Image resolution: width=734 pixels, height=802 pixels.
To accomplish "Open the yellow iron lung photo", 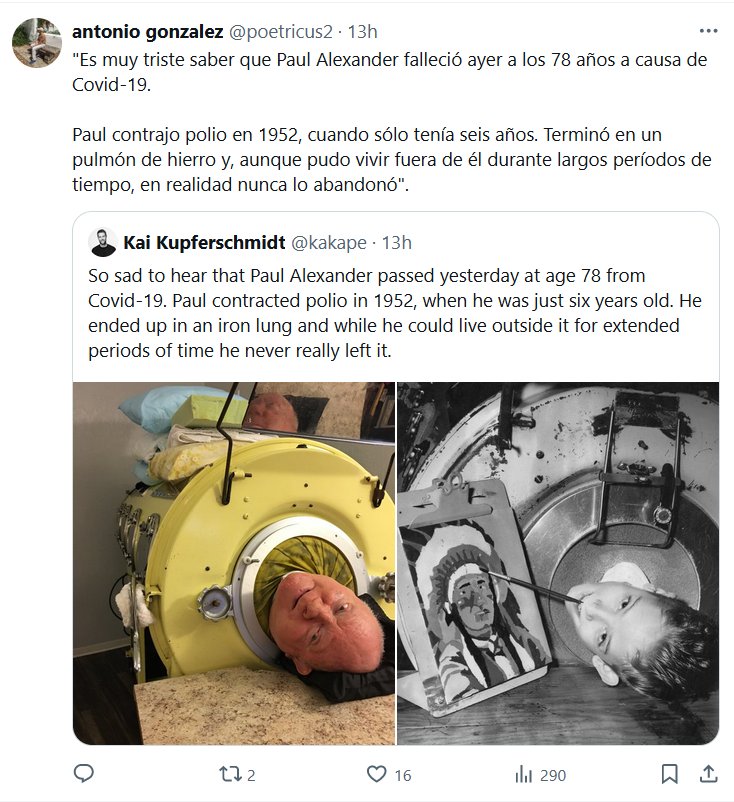I will point(234,563).
